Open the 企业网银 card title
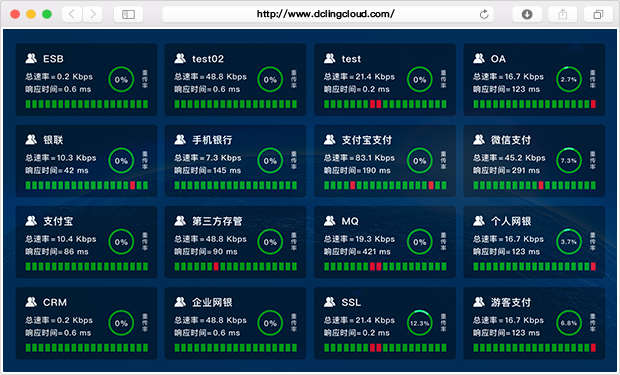This screenshot has height=375, width=620. point(212,303)
